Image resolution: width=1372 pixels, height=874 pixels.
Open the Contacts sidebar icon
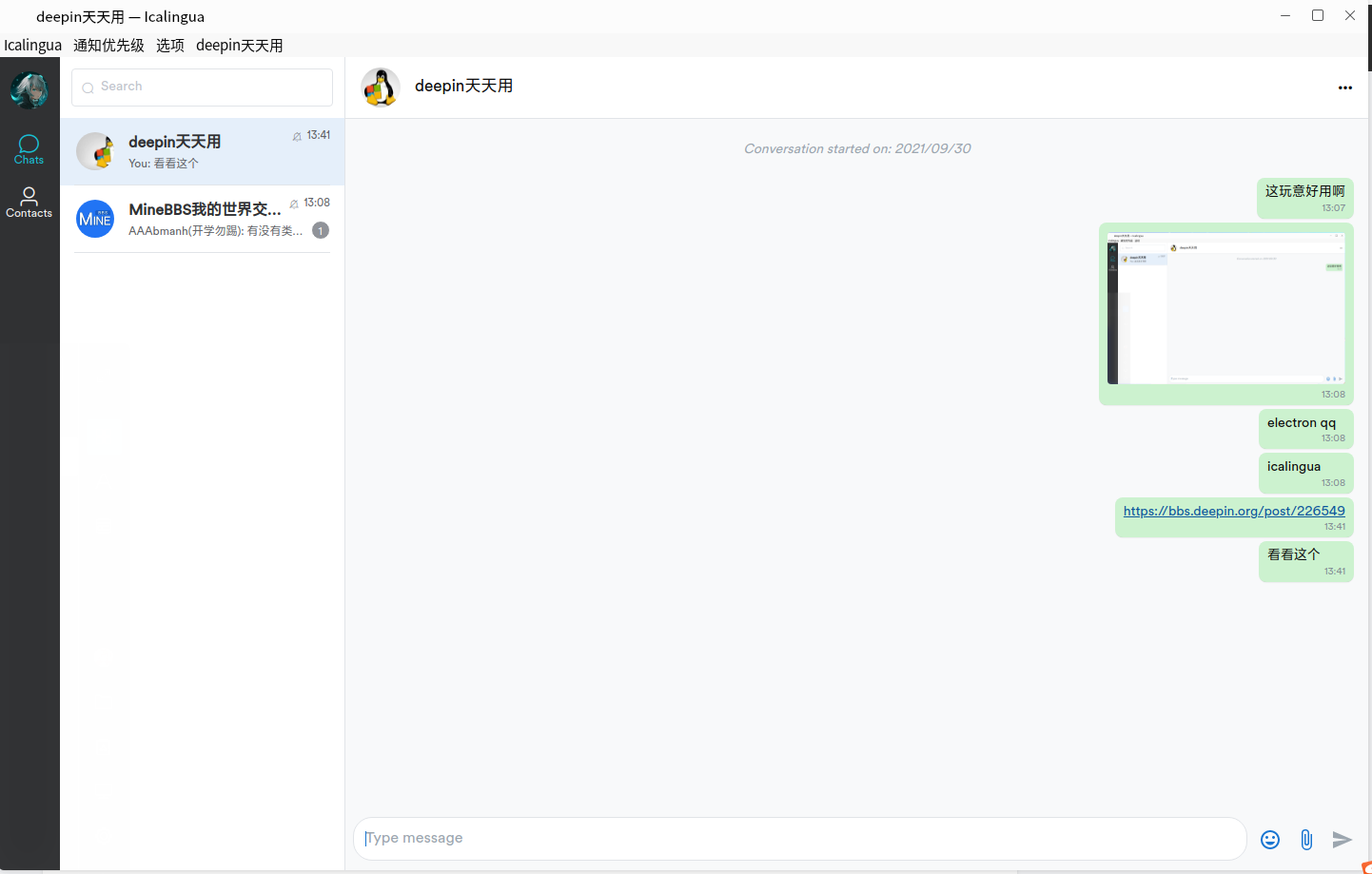point(29,203)
